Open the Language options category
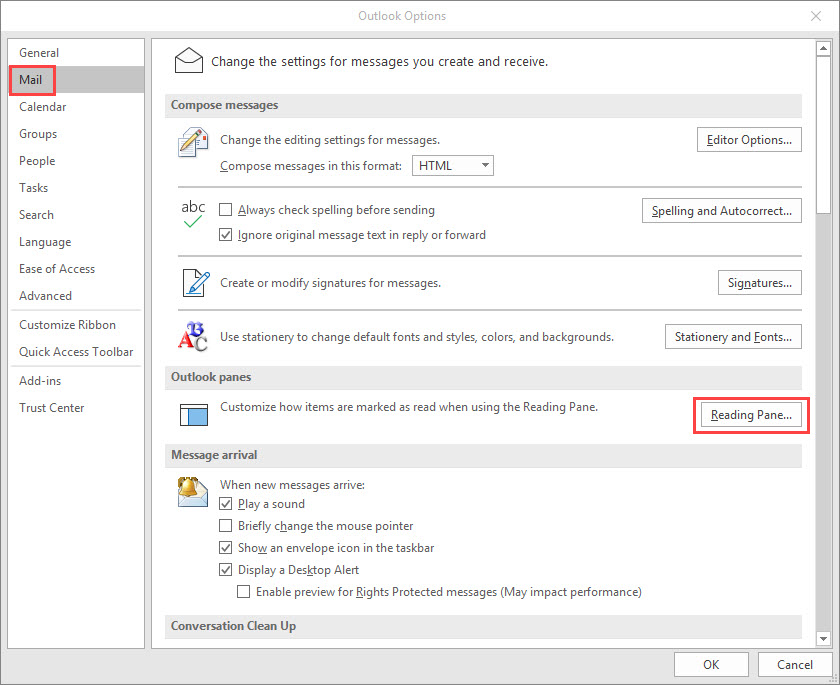 coord(76,242)
